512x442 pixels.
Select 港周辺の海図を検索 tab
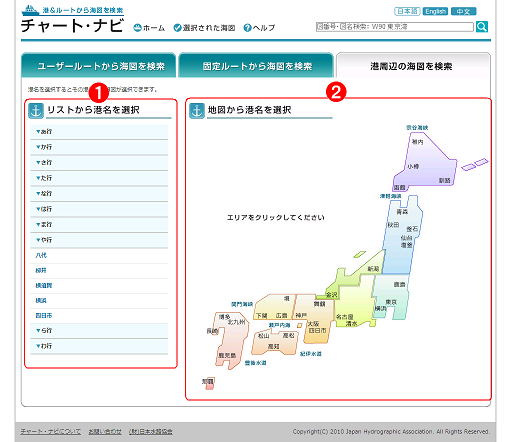[x=413, y=66]
